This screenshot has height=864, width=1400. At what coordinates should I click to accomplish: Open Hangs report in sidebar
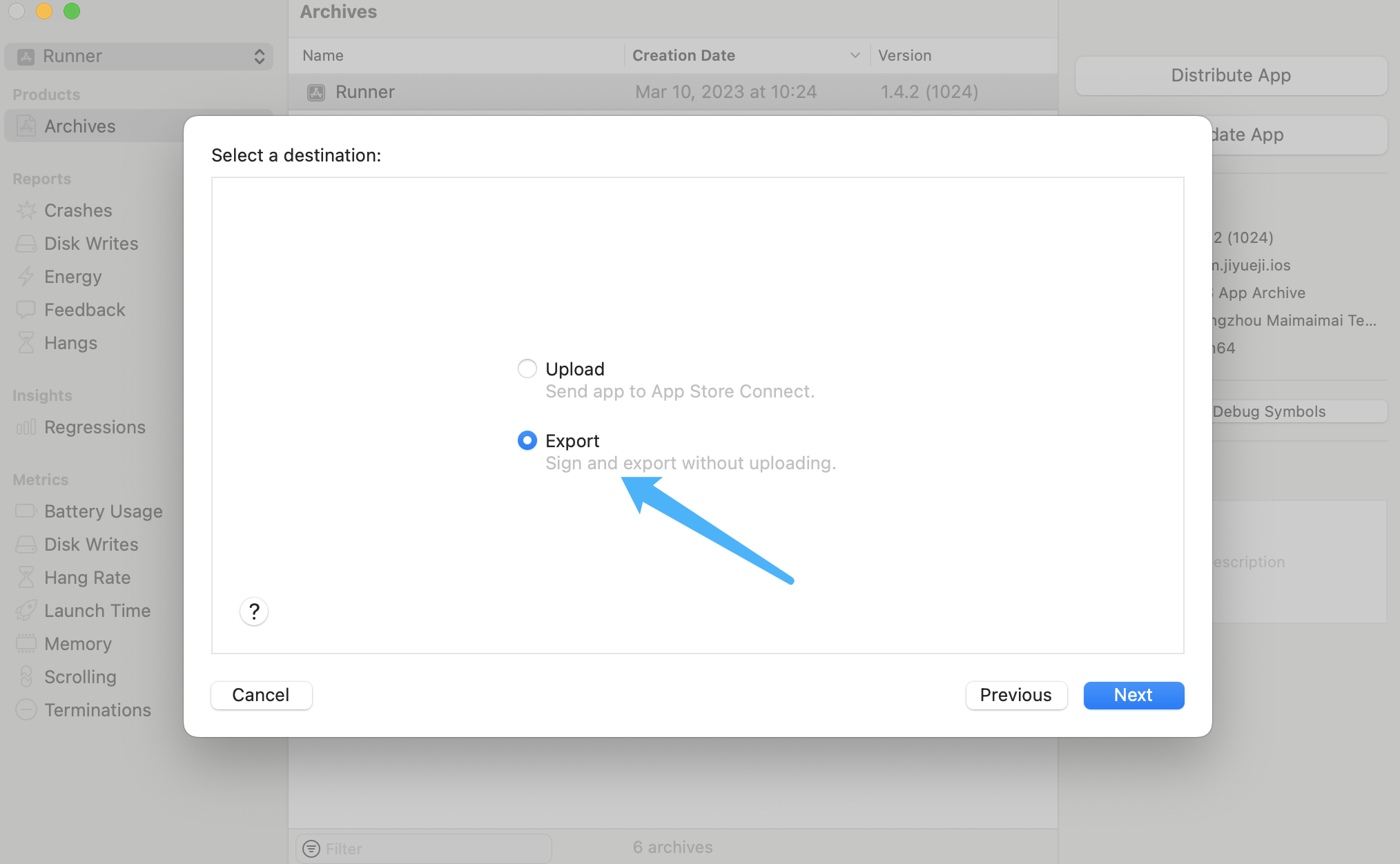(x=70, y=343)
